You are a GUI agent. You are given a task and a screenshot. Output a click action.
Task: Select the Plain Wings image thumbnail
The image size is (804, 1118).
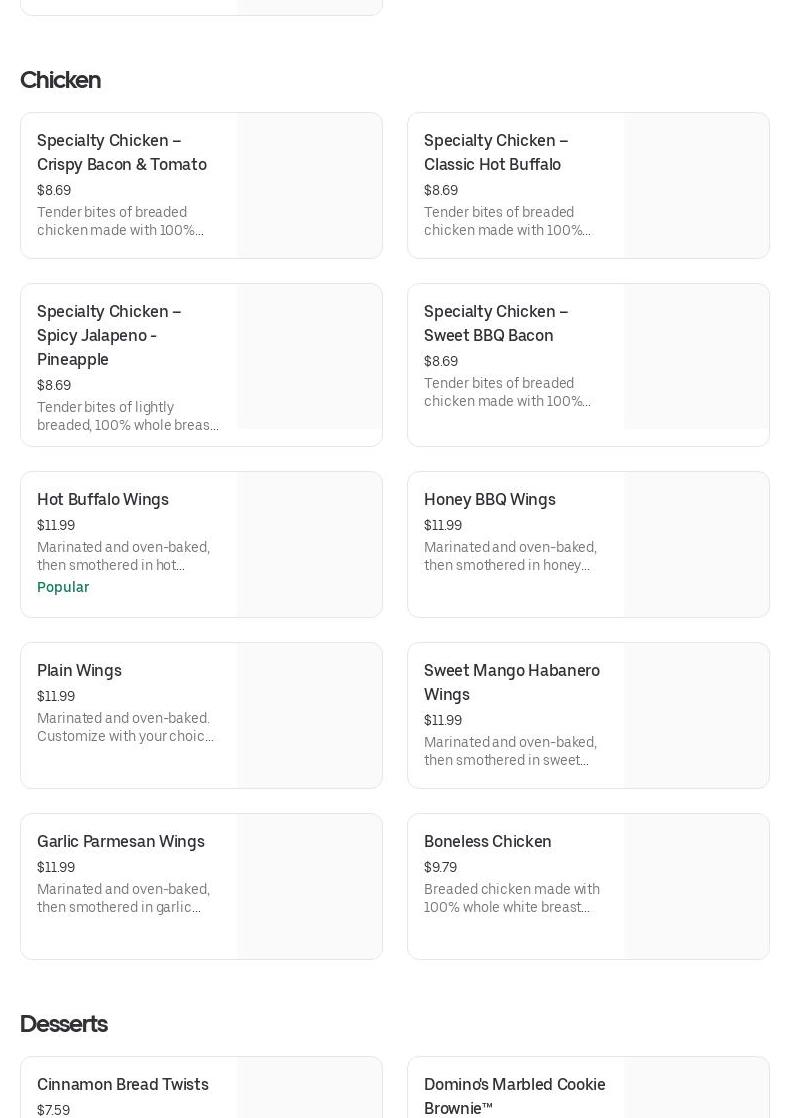click(x=309, y=715)
